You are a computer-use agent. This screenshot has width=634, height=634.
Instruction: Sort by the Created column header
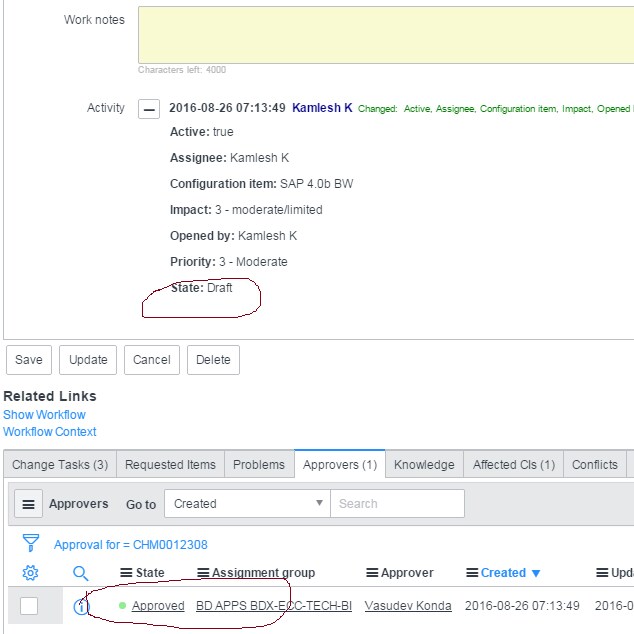pyautogui.click(x=503, y=573)
